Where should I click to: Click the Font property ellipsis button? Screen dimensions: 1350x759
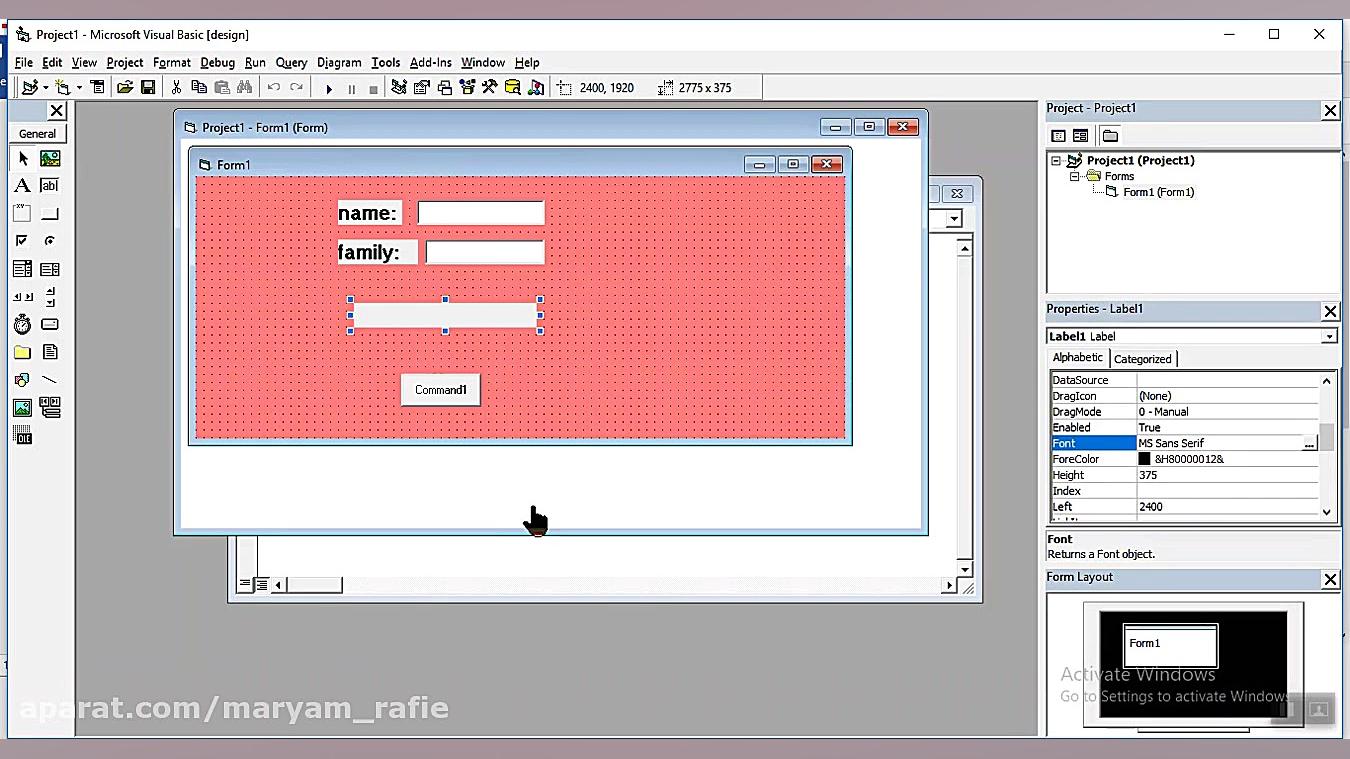[1309, 443]
